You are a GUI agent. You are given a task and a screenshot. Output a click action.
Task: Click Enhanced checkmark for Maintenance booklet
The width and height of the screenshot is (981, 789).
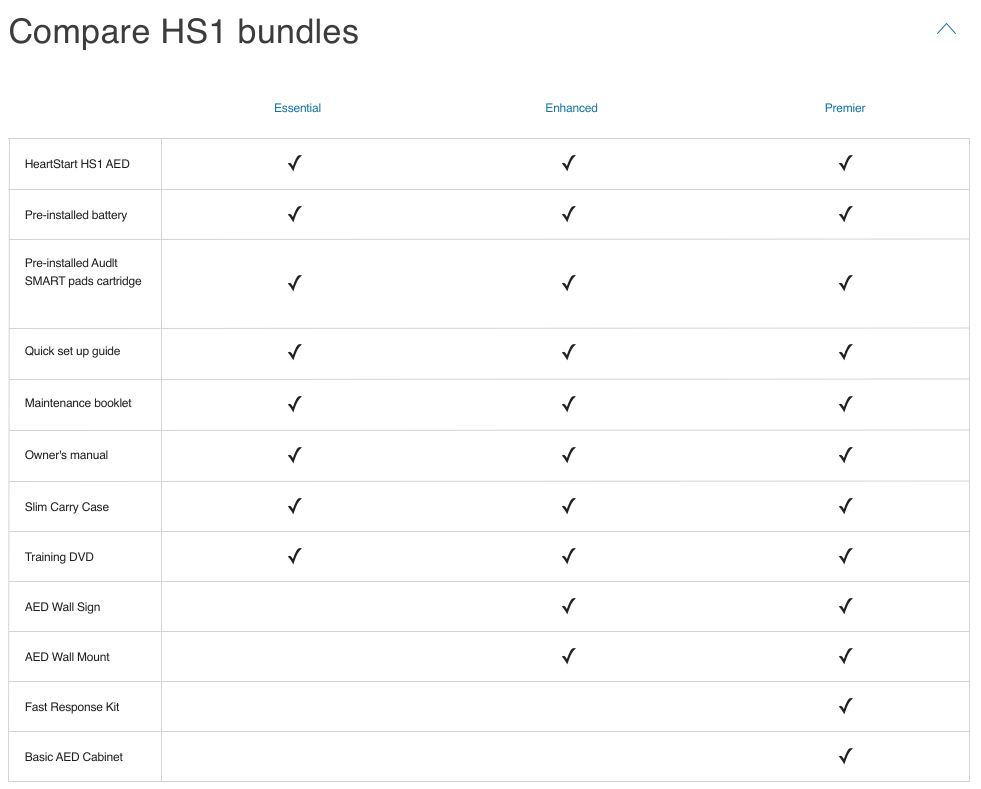point(569,404)
